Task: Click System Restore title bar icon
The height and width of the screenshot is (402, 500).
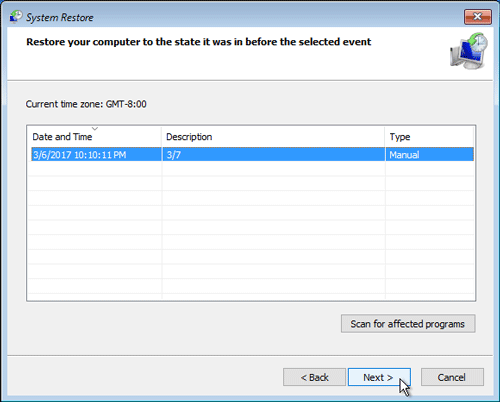Action: [16, 17]
